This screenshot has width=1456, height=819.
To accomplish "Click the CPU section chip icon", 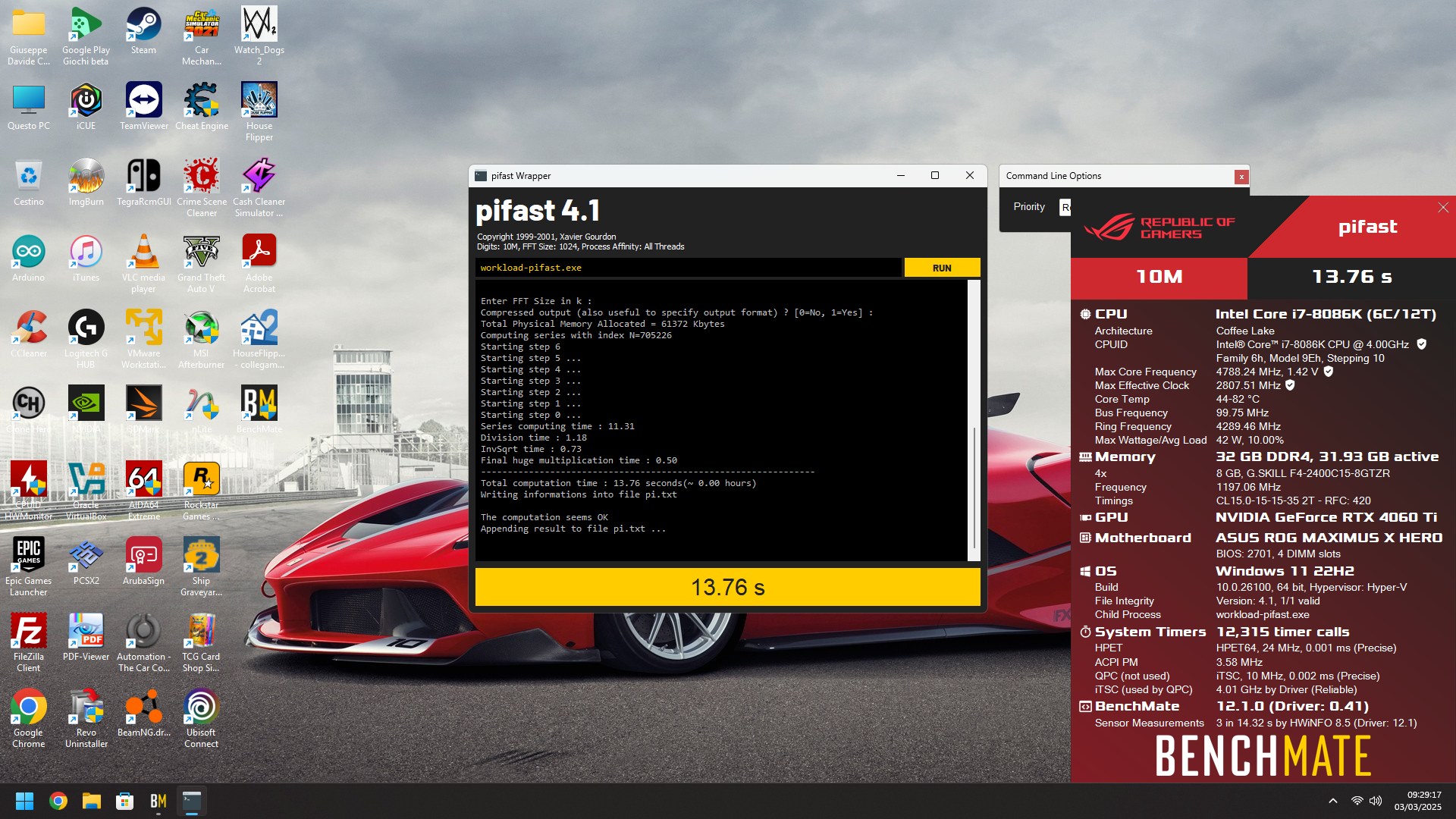I will click(x=1085, y=314).
